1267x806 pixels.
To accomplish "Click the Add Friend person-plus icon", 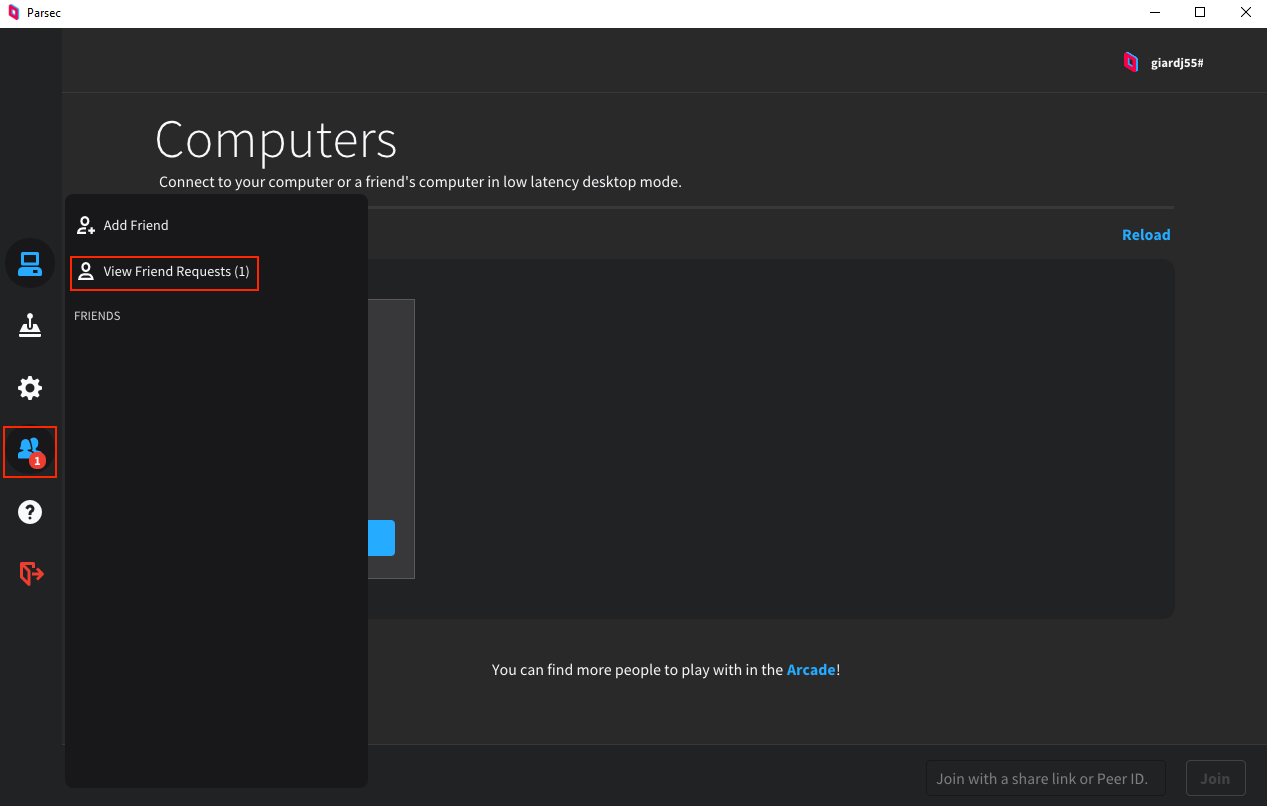I will click(86, 225).
